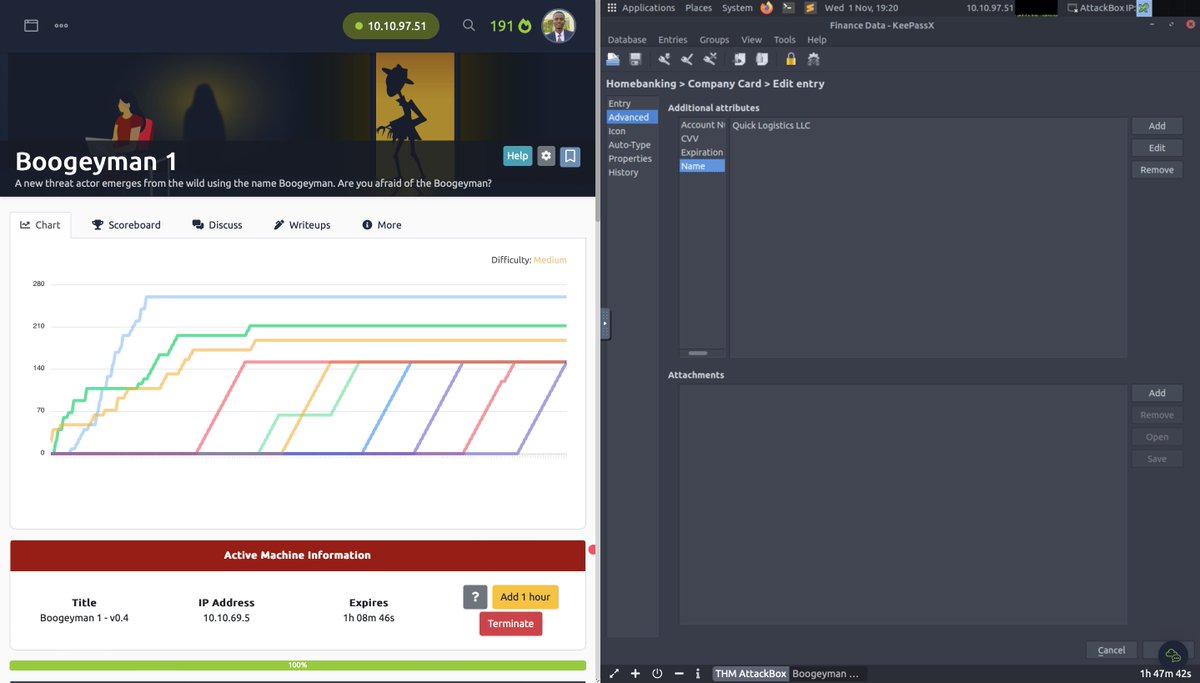Click the copy username icon in KeePassX toolbar

click(739, 59)
